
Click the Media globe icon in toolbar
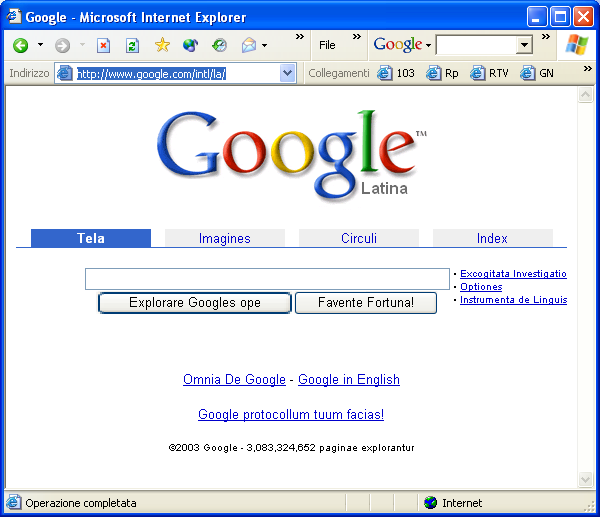tap(191, 46)
